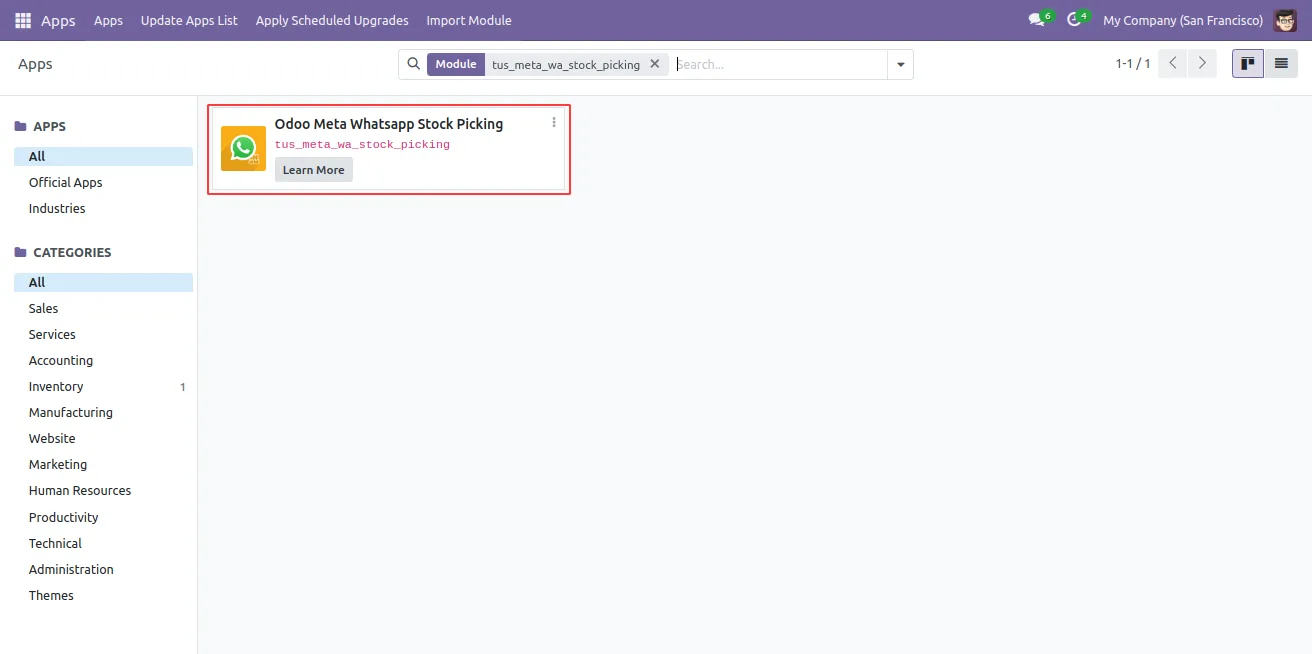
Task: Go to previous page arrow
Action: pos(1173,64)
